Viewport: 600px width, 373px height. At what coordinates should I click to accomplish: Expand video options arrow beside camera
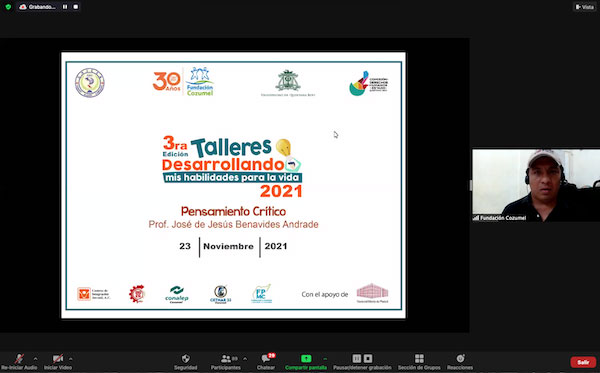pos(70,359)
